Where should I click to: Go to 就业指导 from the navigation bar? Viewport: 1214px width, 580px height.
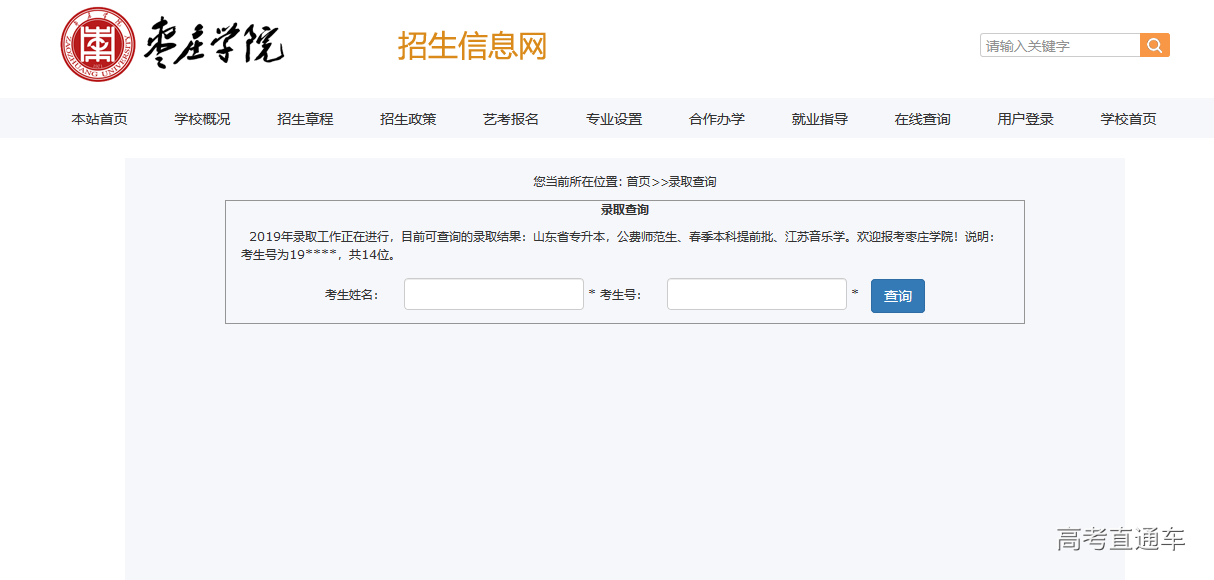[x=819, y=118]
